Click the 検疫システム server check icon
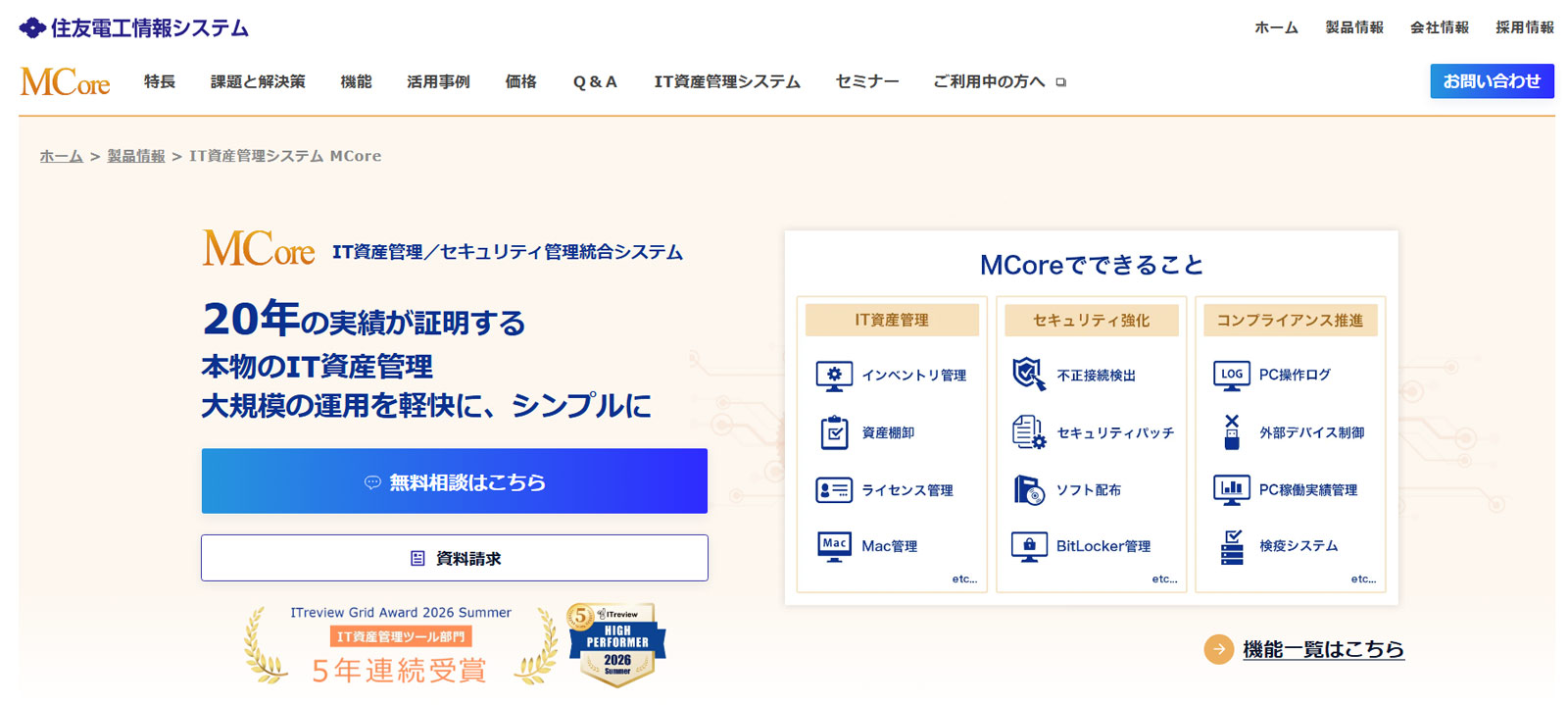1568x705 pixels. [1232, 546]
